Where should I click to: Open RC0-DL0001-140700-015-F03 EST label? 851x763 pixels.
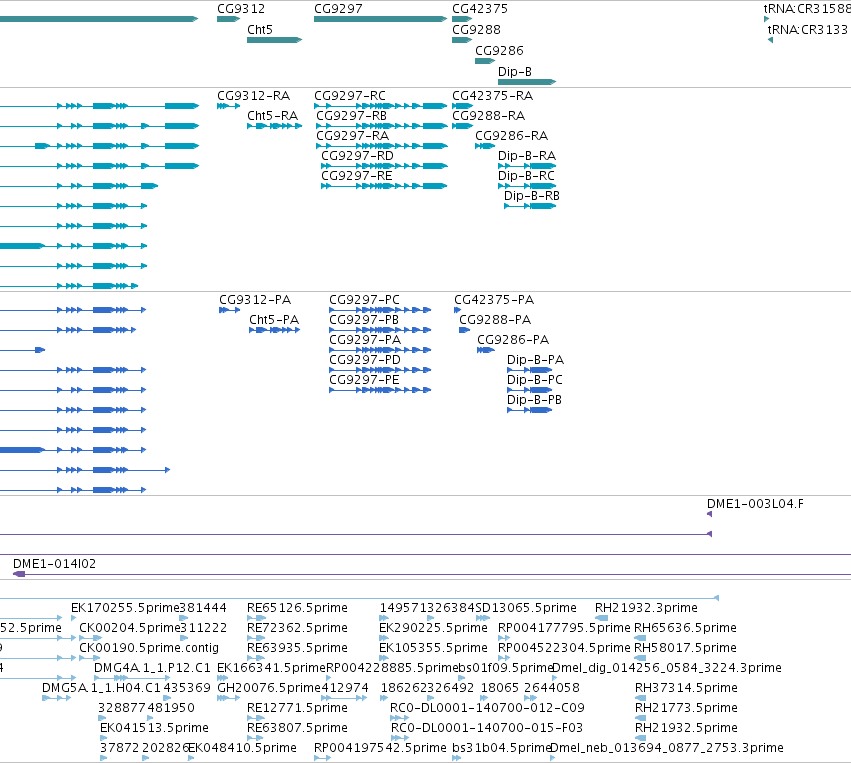pyautogui.click(x=486, y=728)
